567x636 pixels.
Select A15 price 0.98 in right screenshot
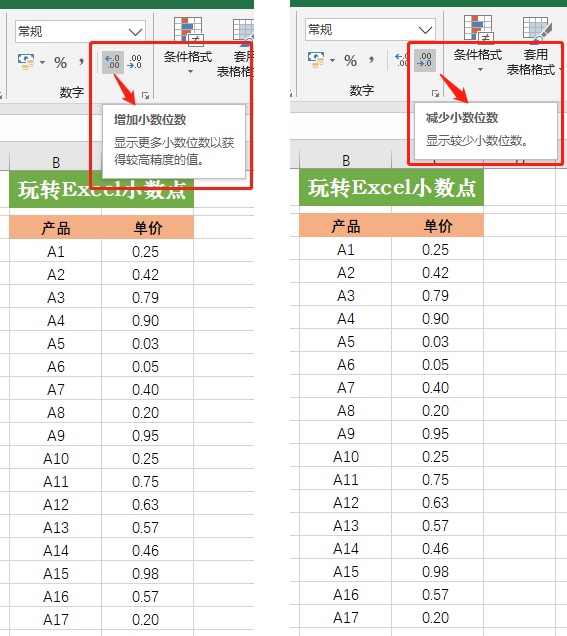point(436,572)
